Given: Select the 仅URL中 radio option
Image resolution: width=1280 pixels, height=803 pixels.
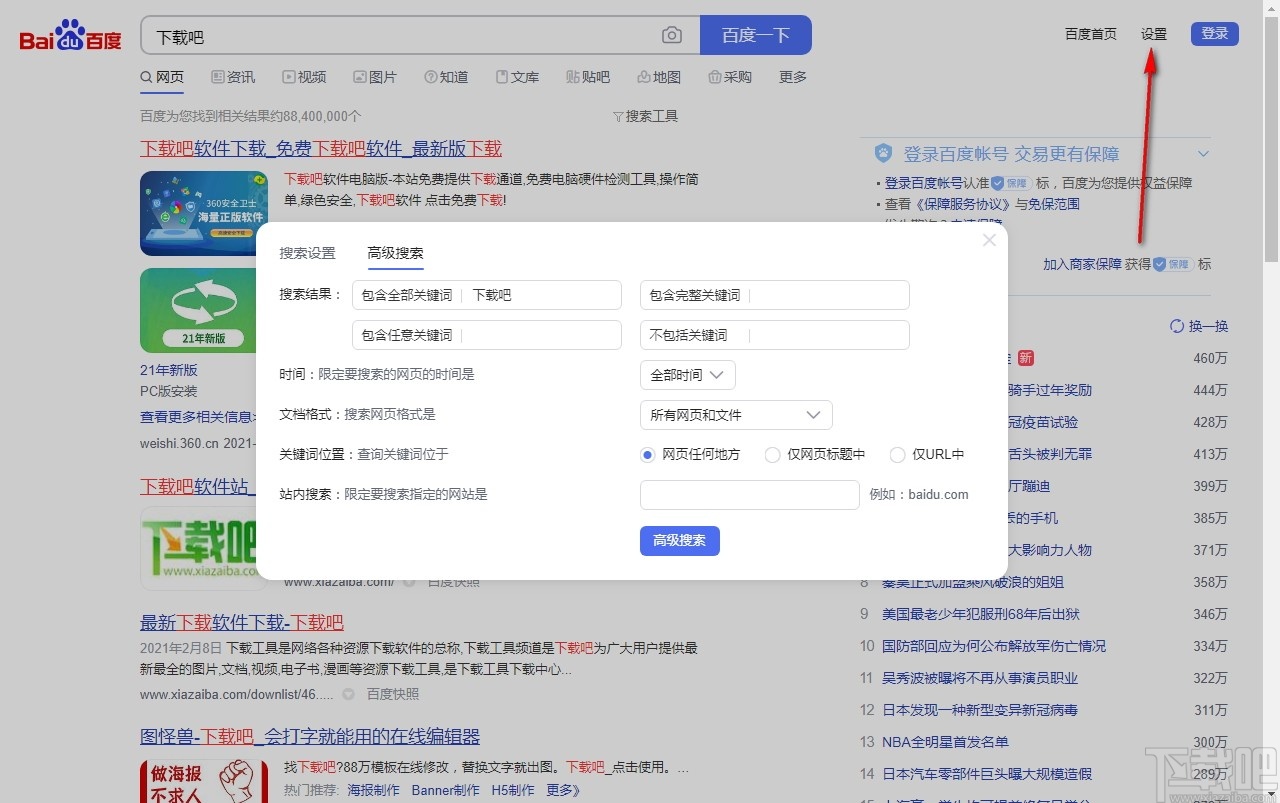Looking at the screenshot, I should point(897,454).
